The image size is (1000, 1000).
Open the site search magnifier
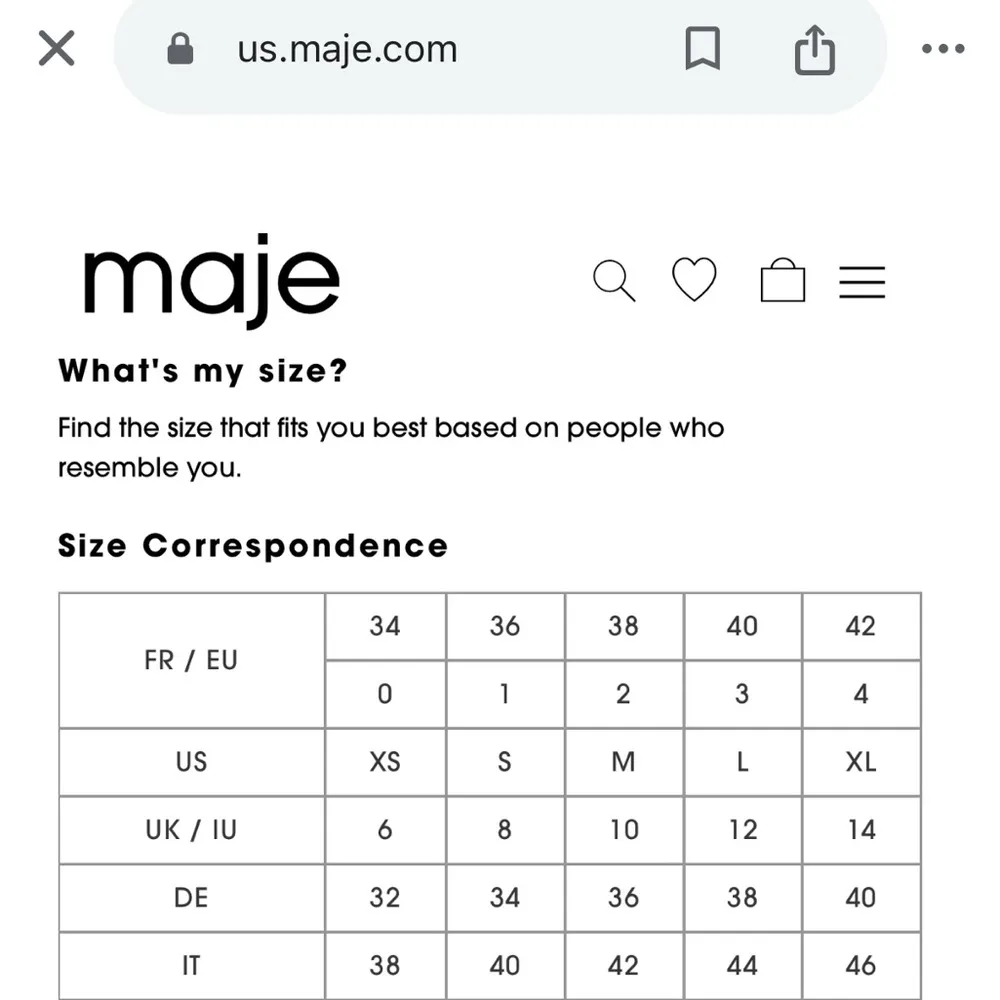point(614,281)
